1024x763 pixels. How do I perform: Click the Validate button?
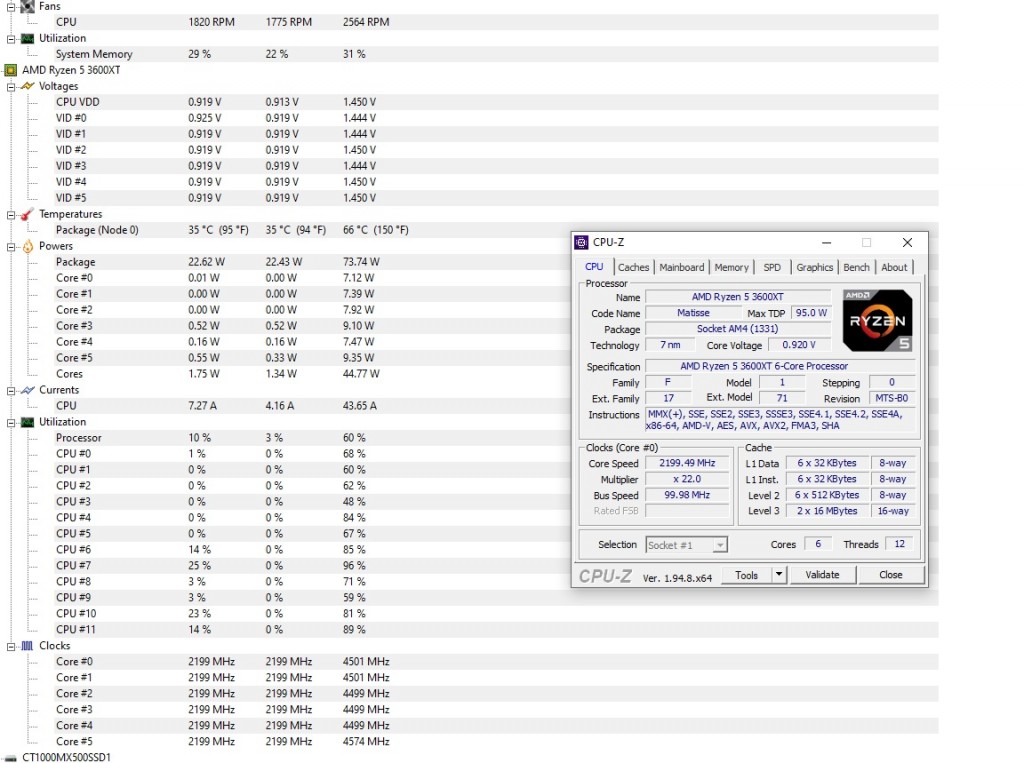click(822, 575)
